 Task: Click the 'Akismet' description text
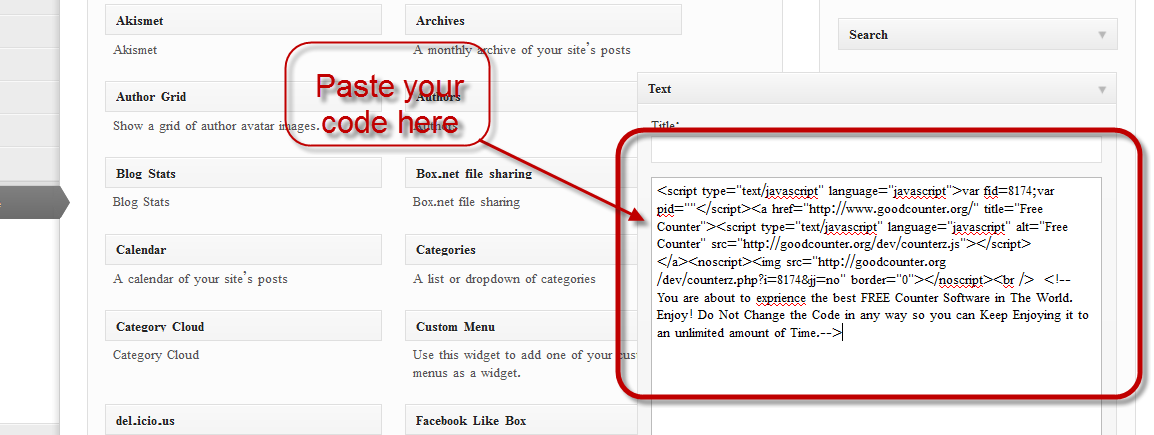(135, 50)
